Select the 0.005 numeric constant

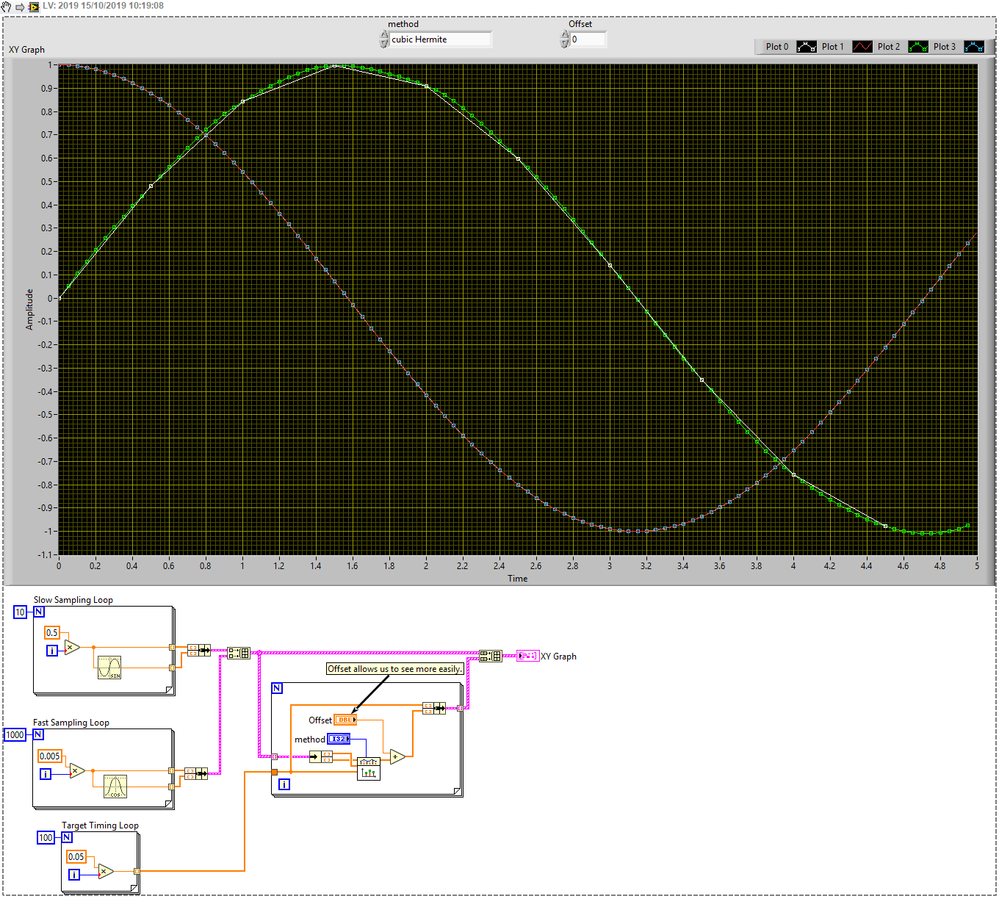click(50, 756)
